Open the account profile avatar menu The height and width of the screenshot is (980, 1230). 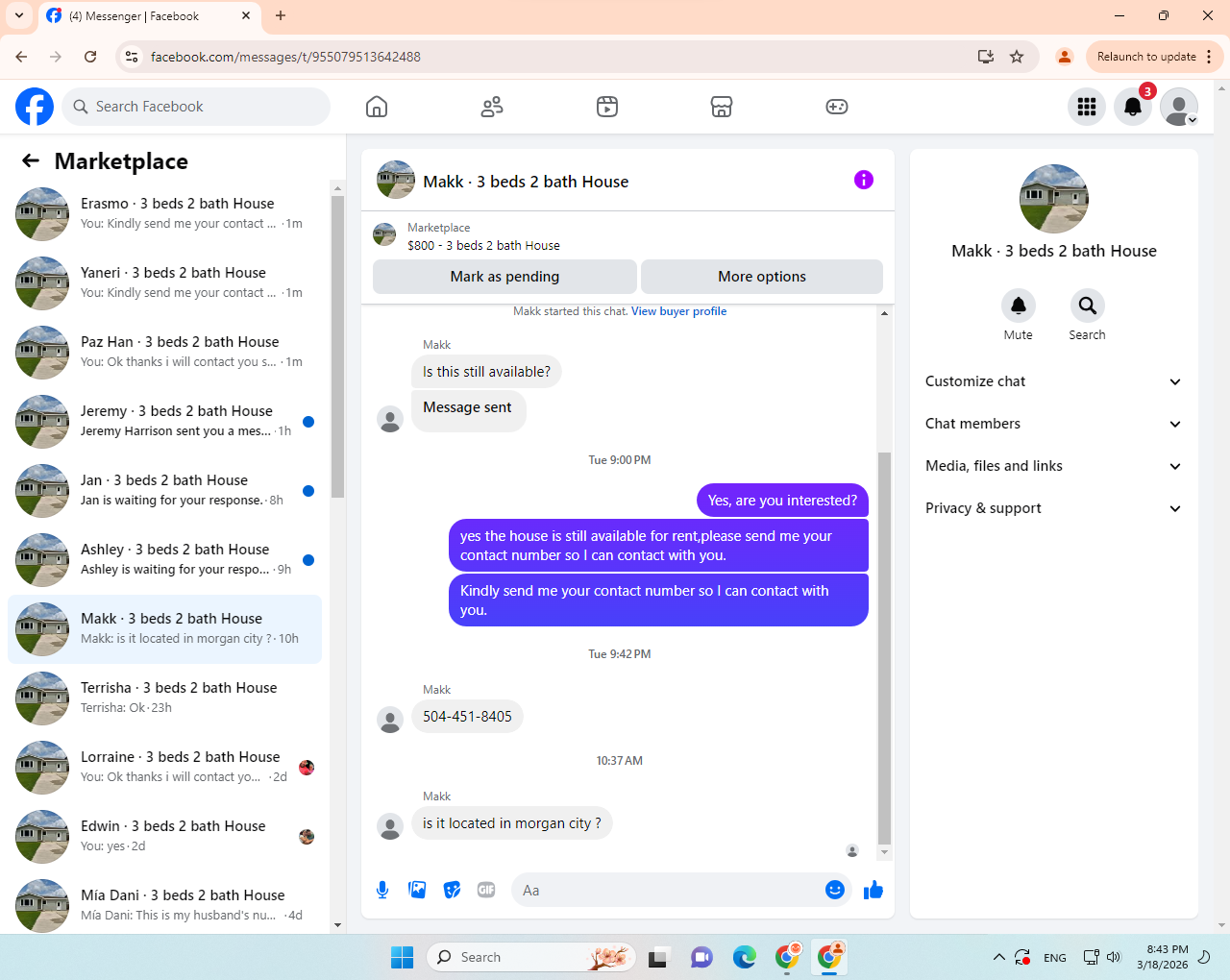click(1179, 107)
